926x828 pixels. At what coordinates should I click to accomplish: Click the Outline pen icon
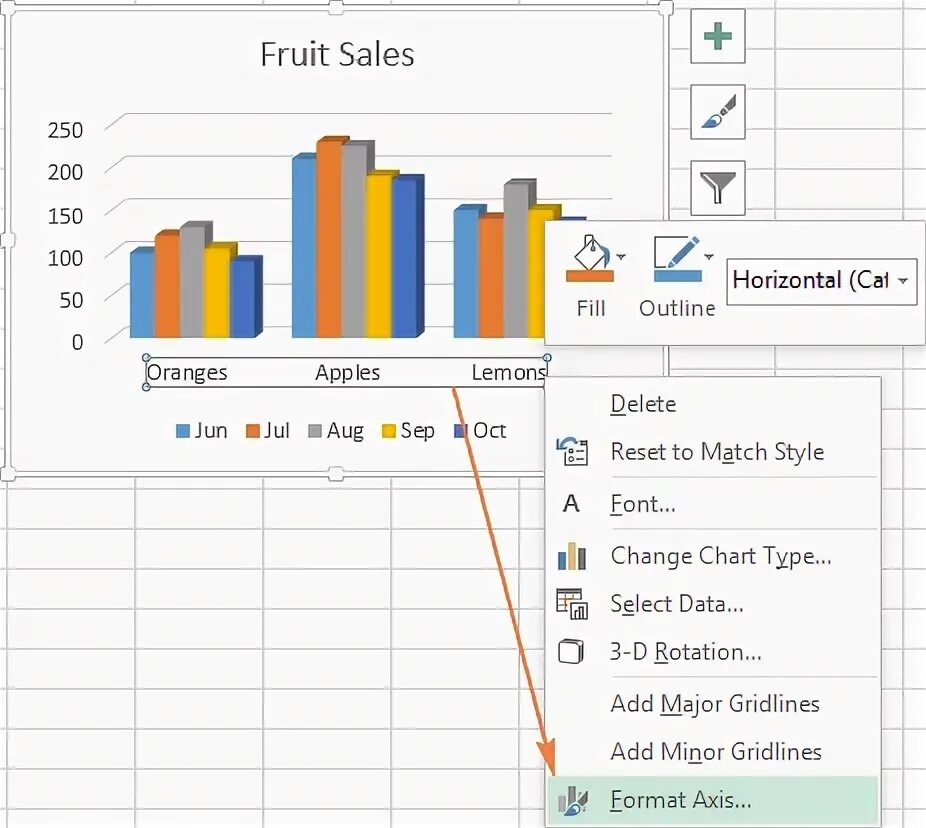coord(675,258)
